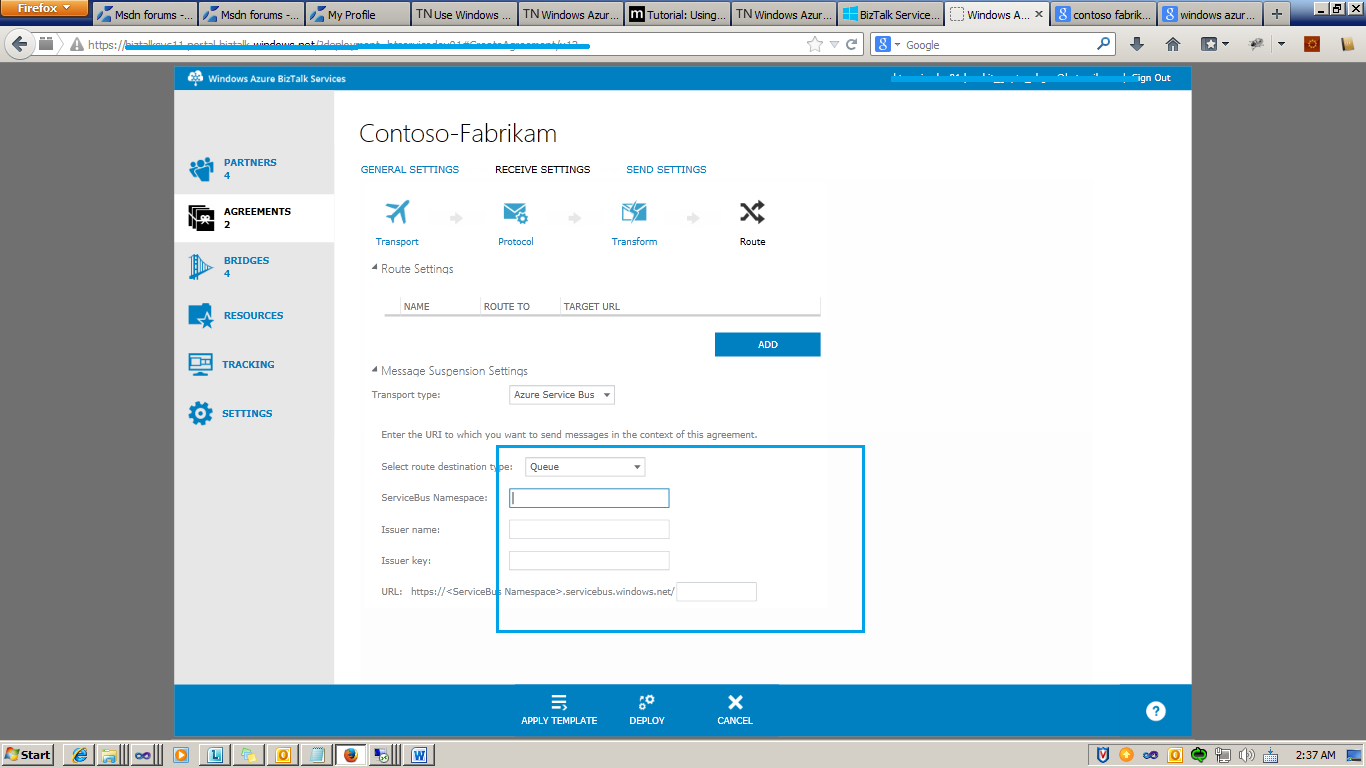This screenshot has width=1366, height=768.
Task: Select the Route shuffle step icon
Action: click(x=752, y=212)
